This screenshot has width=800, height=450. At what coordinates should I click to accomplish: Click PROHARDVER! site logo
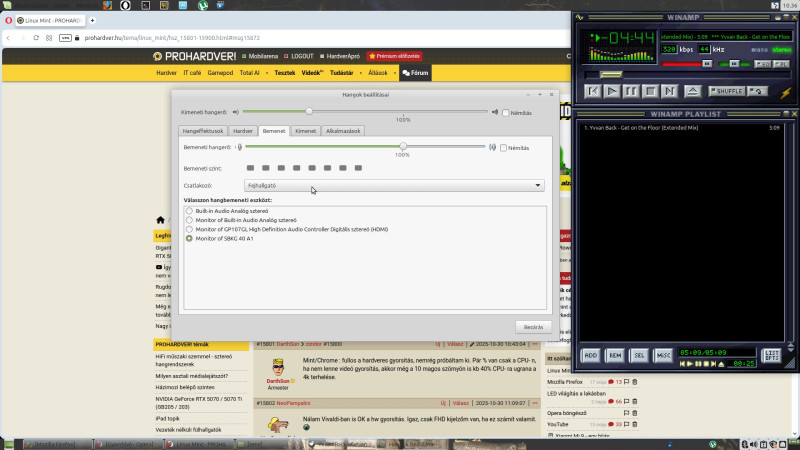[194, 56]
